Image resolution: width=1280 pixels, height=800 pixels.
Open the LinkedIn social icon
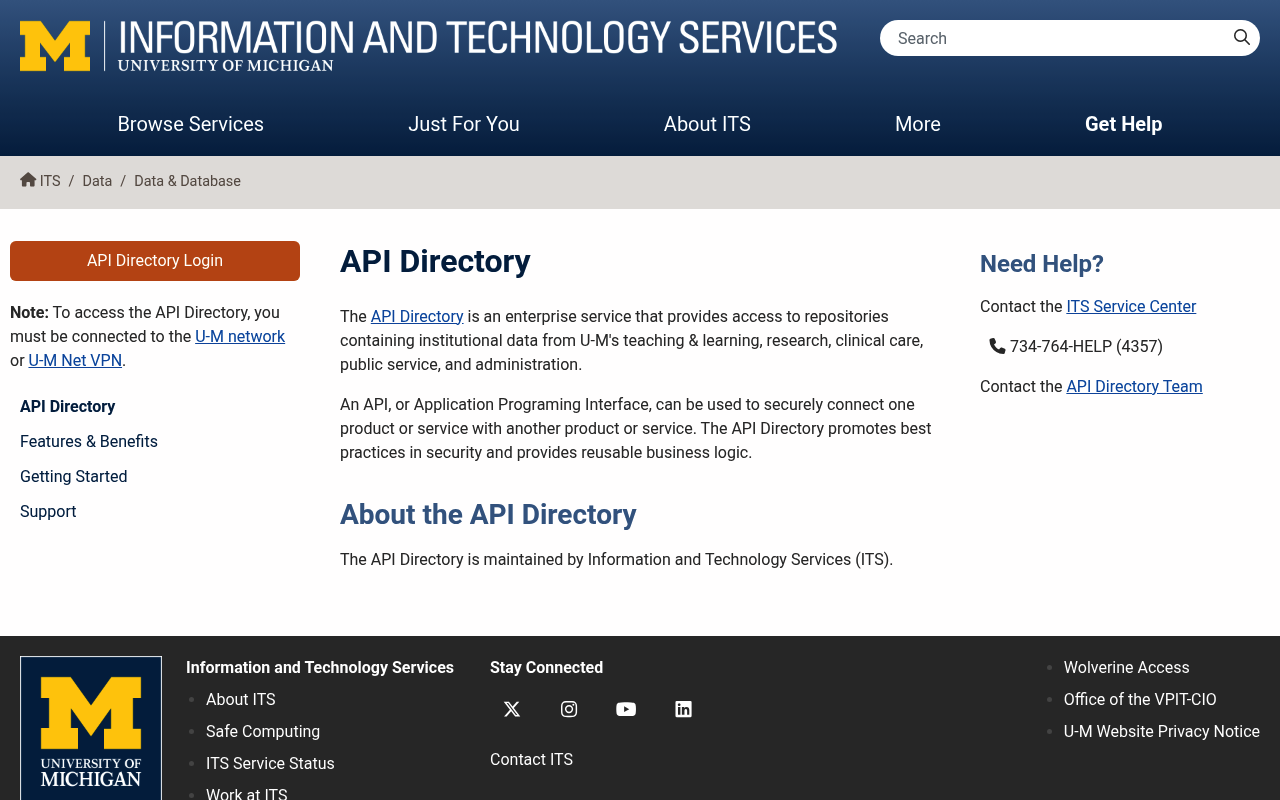point(683,709)
